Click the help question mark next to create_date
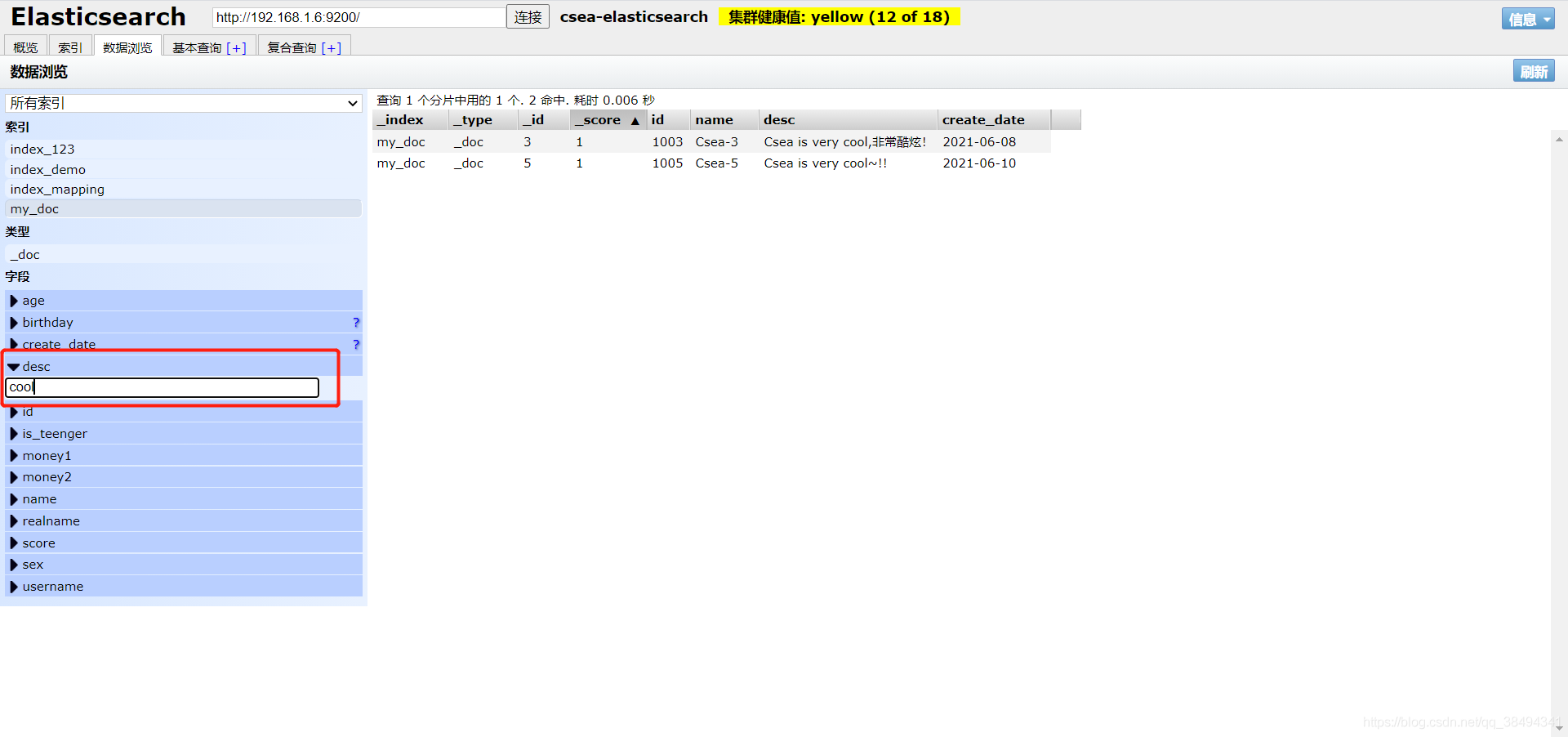 click(356, 345)
